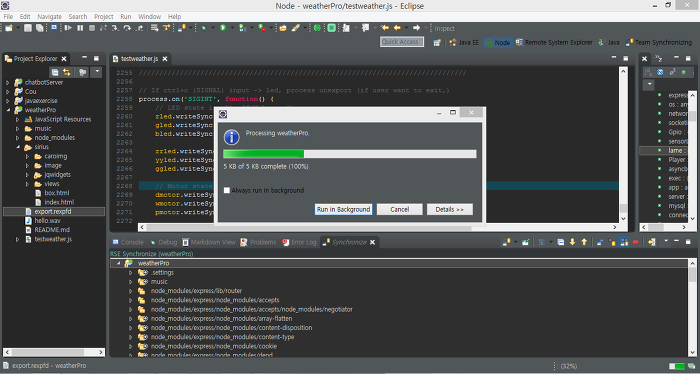This screenshot has width=700, height=374.
Task: Collapse the sirius folder
Action: [17, 147]
